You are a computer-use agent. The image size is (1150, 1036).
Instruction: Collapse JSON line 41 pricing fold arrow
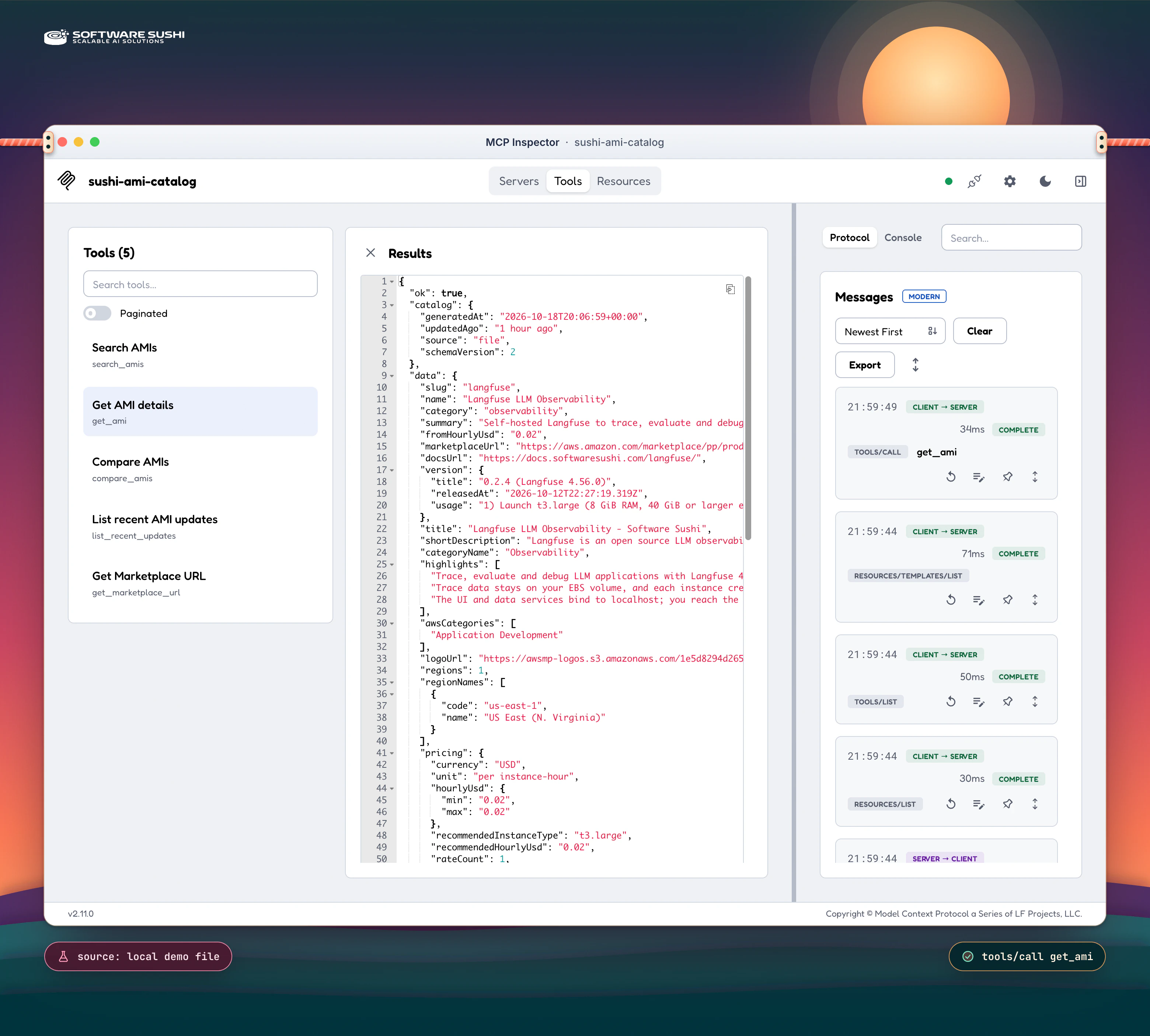point(392,753)
